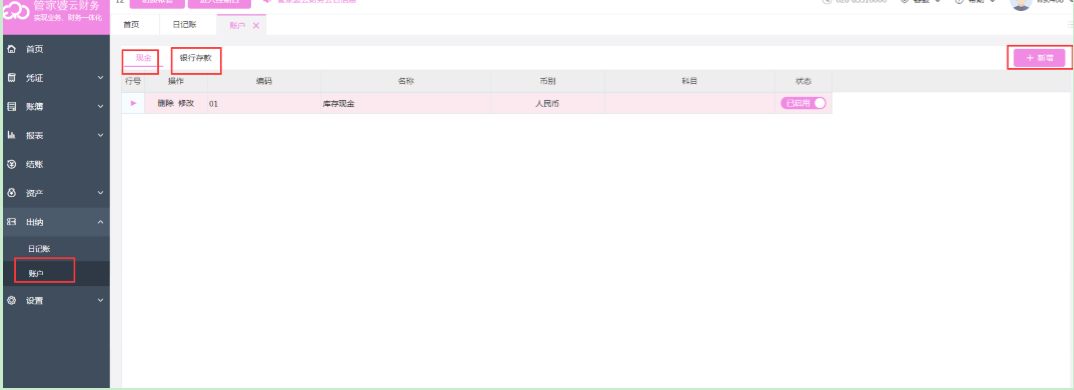Screen dimensions: 1074x390
Task: Open the 账簿 ledger sidebar icon
Action: coord(11,107)
